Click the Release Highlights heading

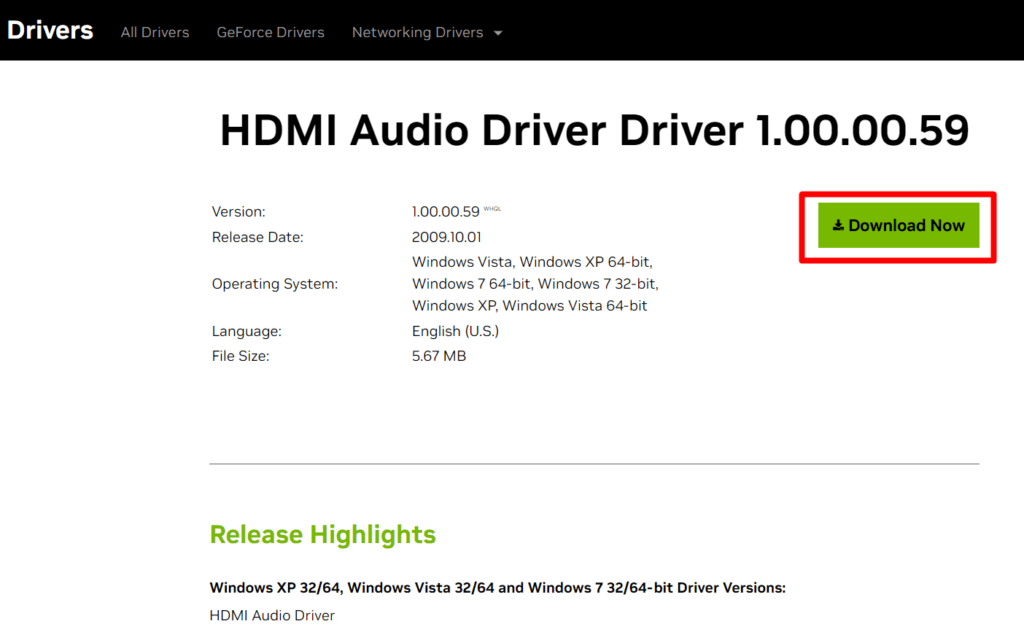323,534
